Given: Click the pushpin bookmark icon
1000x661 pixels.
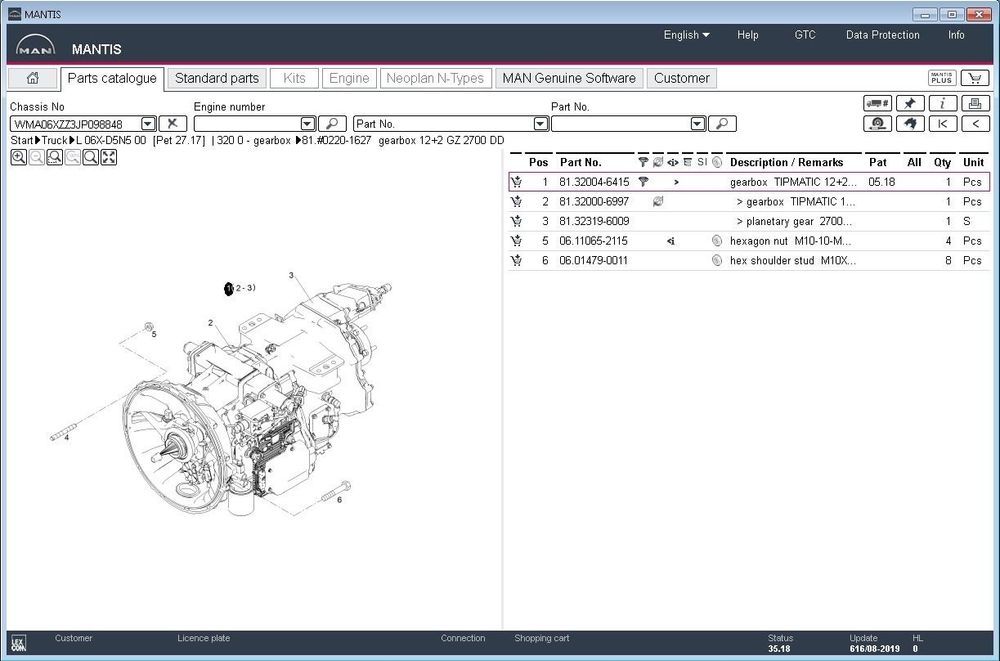Looking at the screenshot, I should 910,103.
